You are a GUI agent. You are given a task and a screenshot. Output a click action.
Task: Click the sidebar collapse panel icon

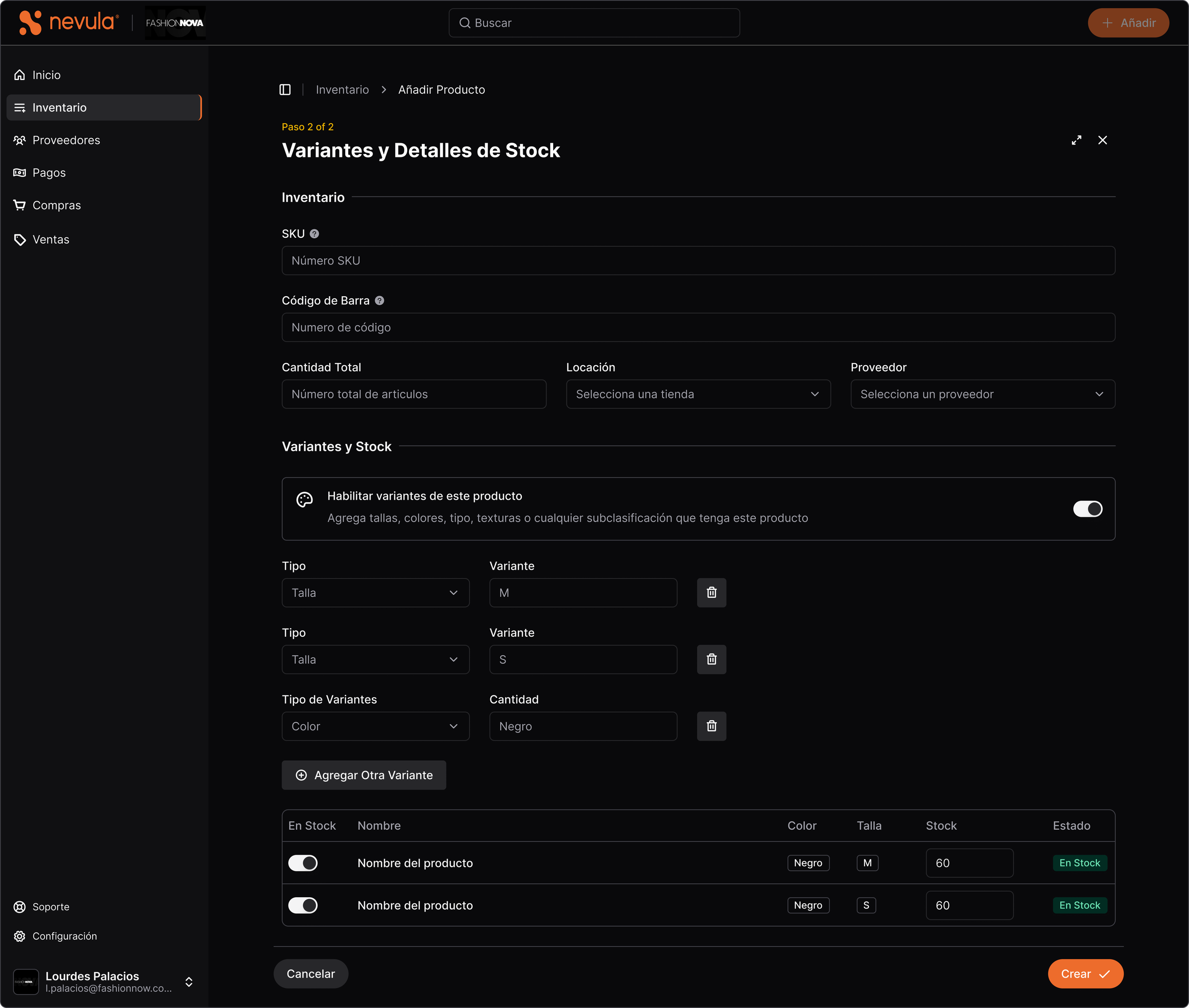pos(285,90)
